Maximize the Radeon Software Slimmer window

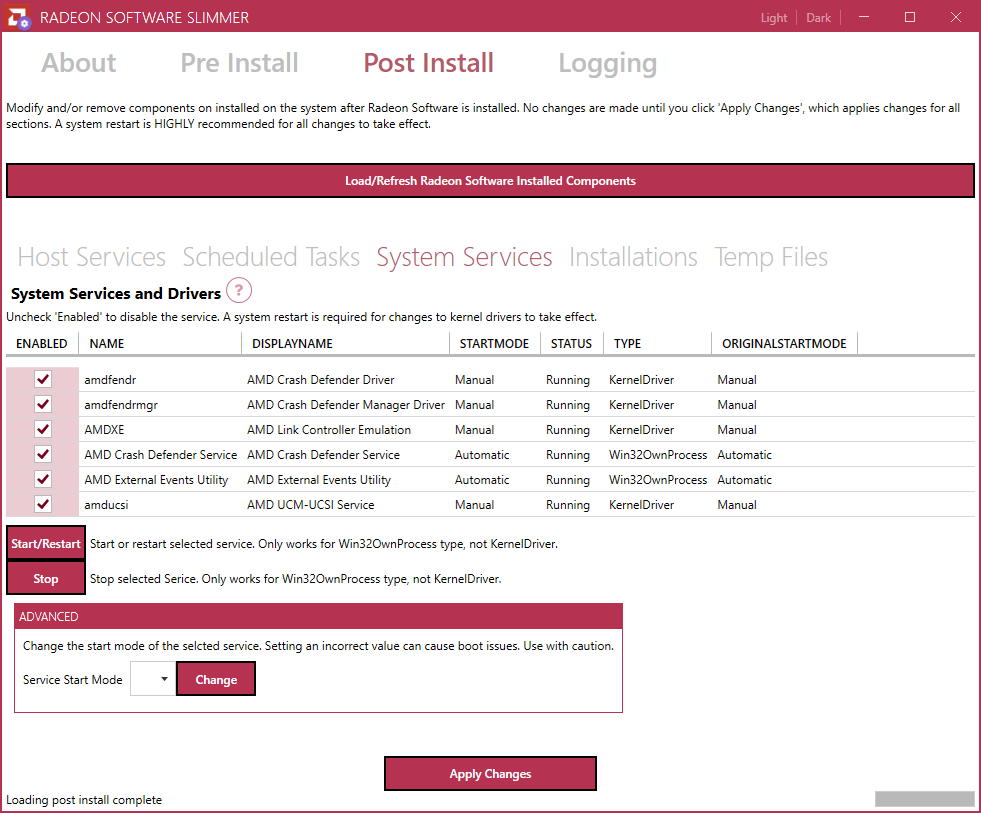click(910, 17)
